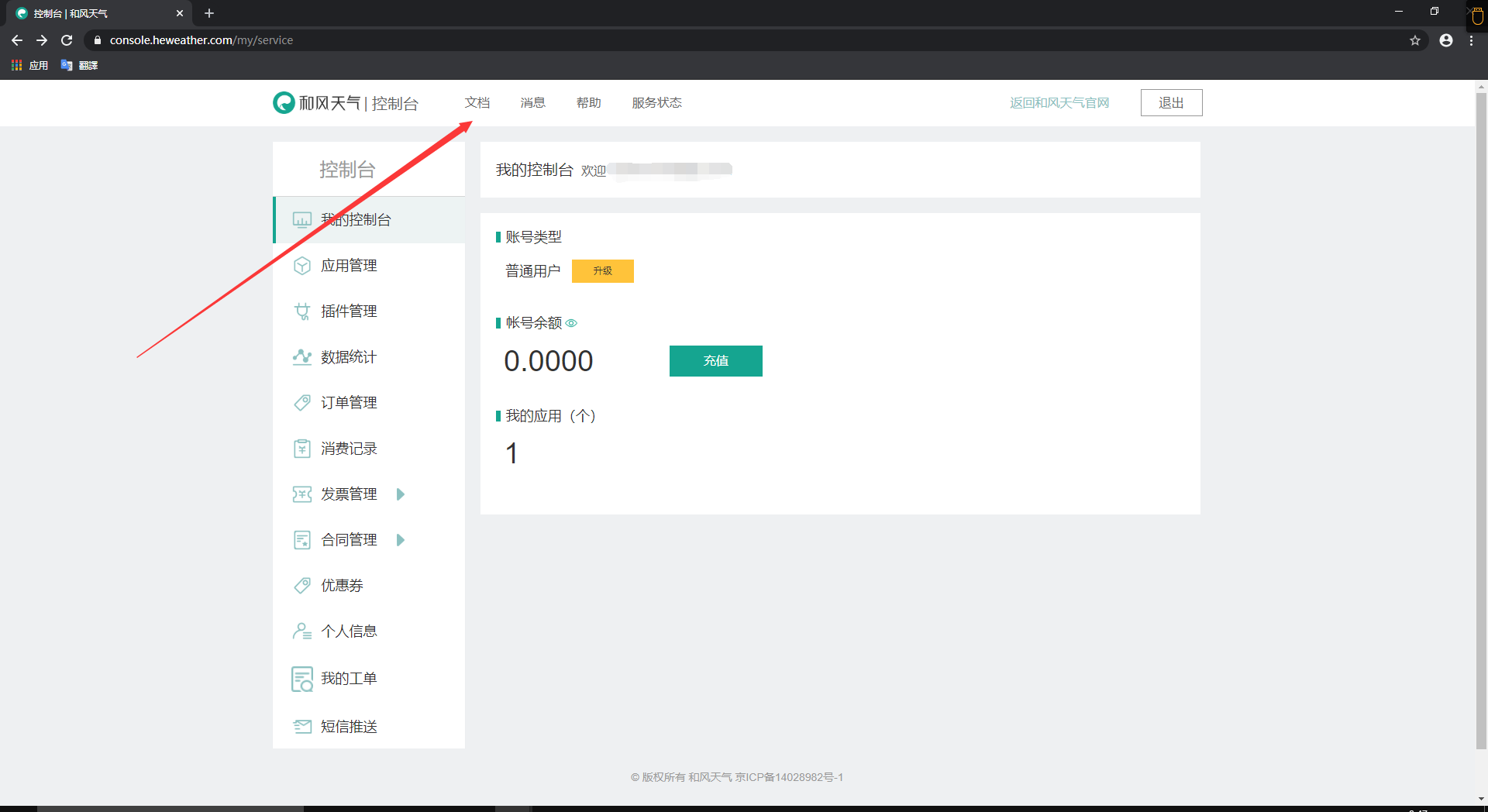This screenshot has height=812, width=1488.
Task: Click the 短信推送 envelope icon
Action: [x=302, y=727]
